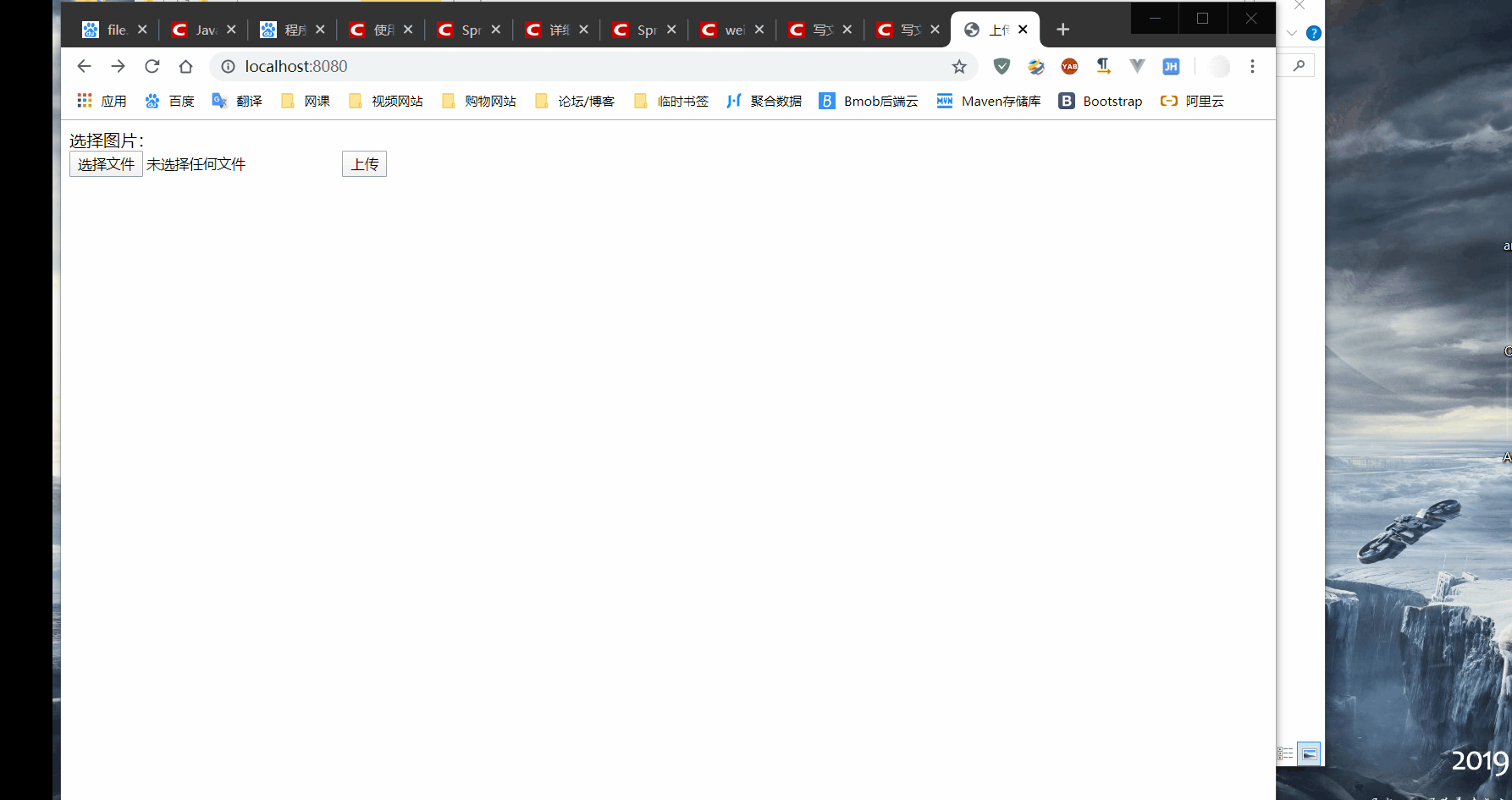
Task: Open the shield adblocker extension
Action: 1002,66
